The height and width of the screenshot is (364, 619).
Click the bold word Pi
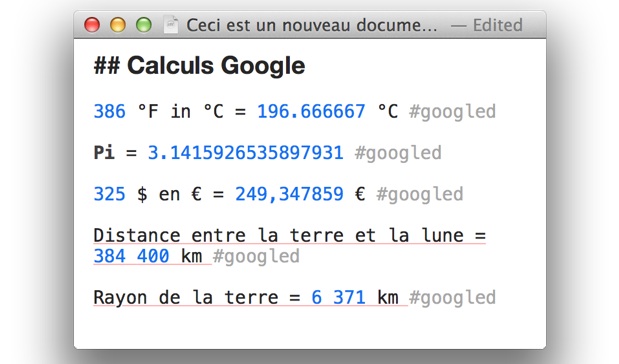[104, 152]
